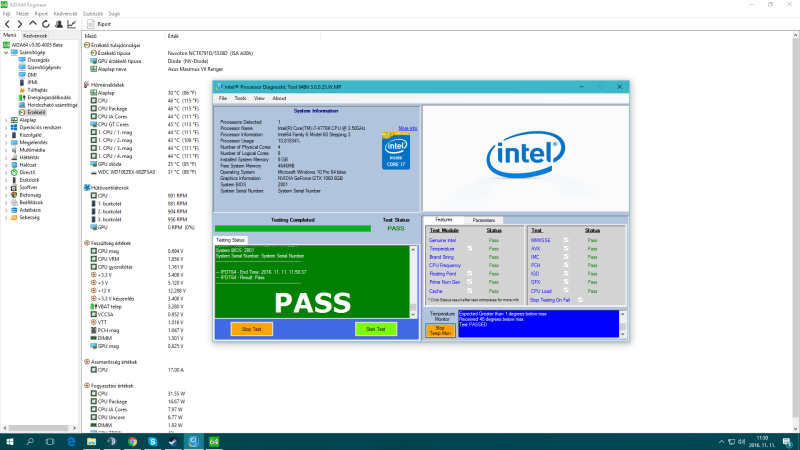The height and width of the screenshot is (450, 800).
Task: Go forward with AIDA64 toolbar forward arrow
Action: (20, 24)
